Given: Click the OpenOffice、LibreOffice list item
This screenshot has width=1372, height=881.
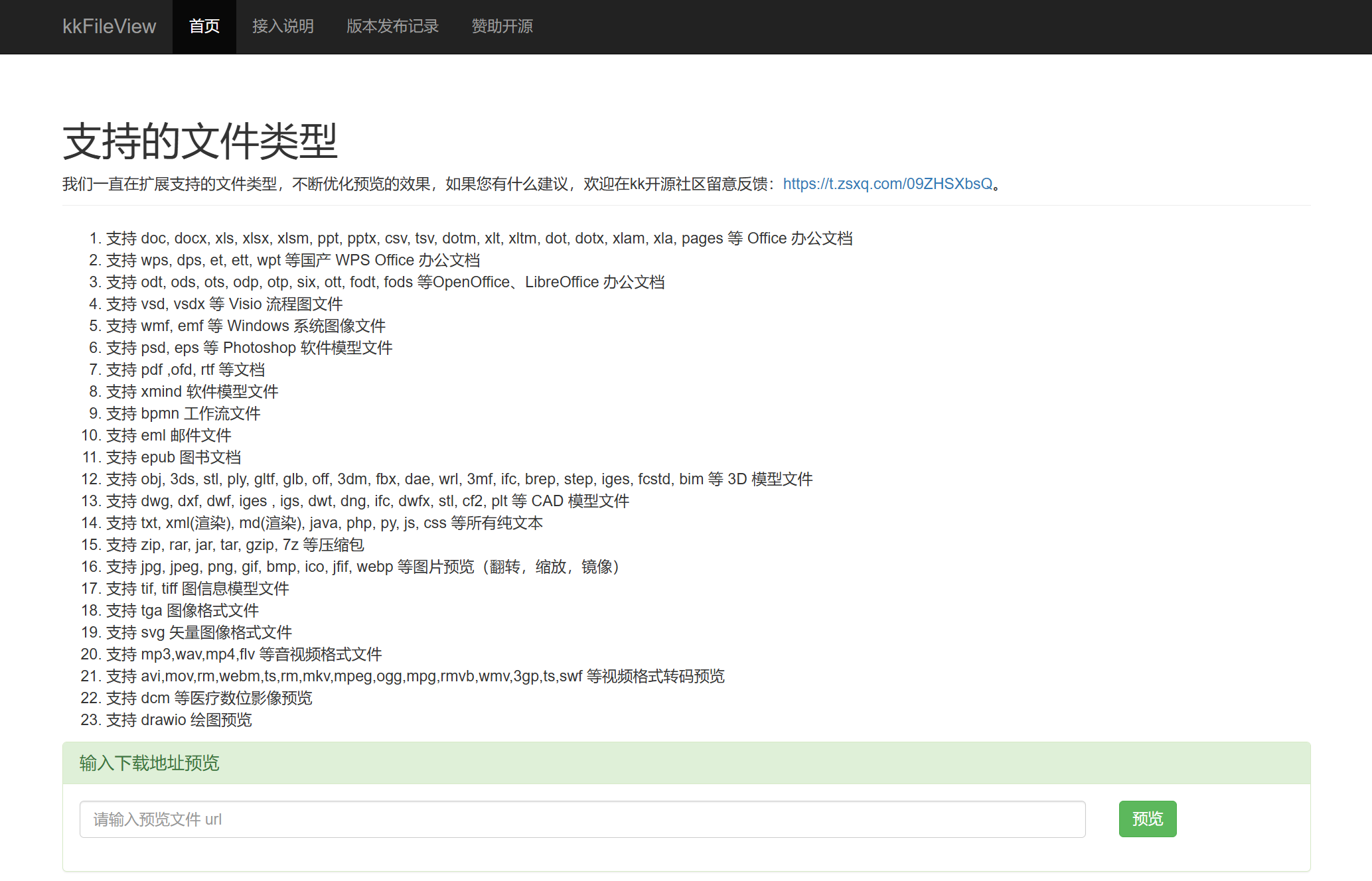Looking at the screenshot, I should pyautogui.click(x=385, y=282).
